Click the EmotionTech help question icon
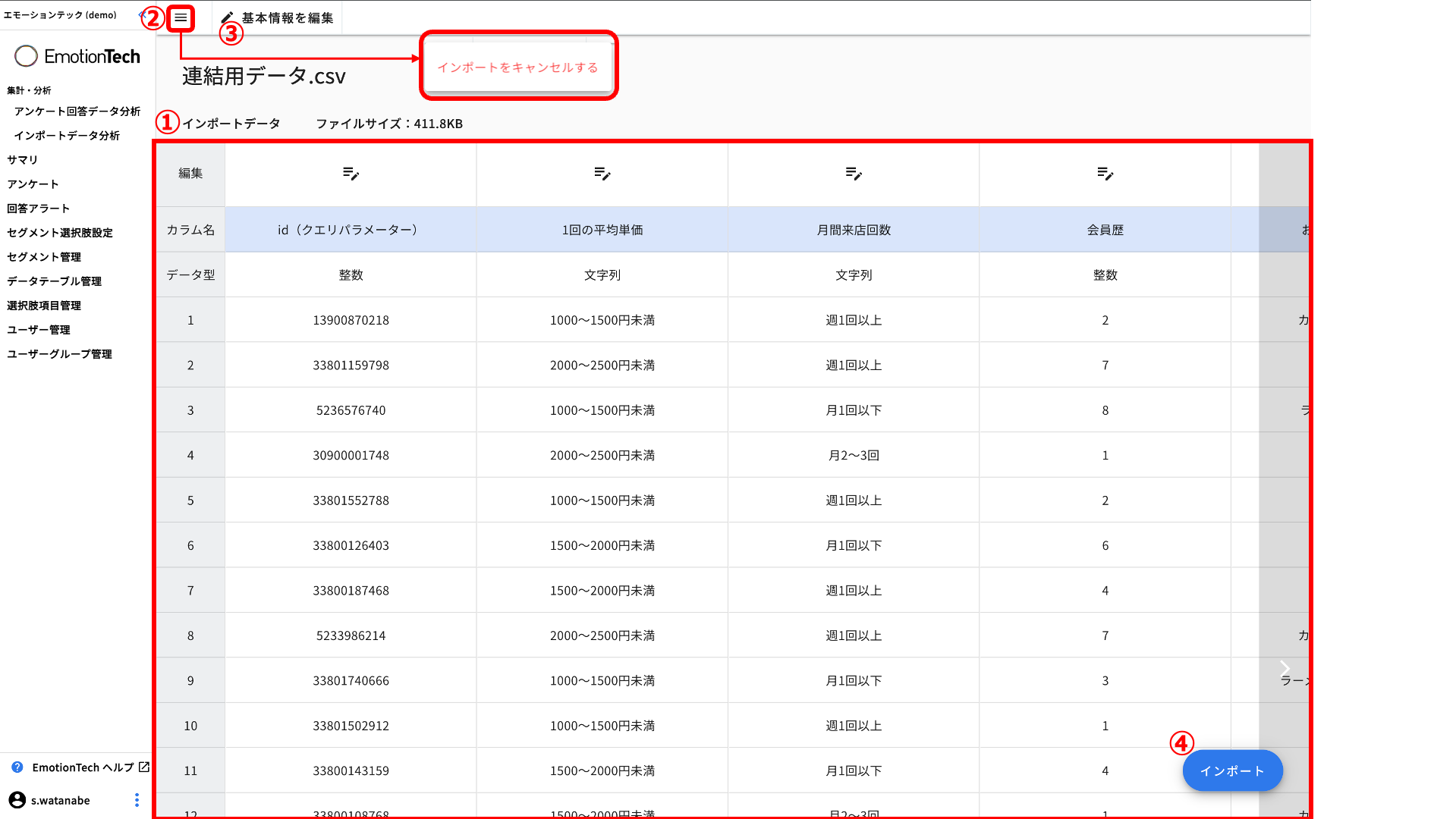1456x819 pixels. [17, 767]
